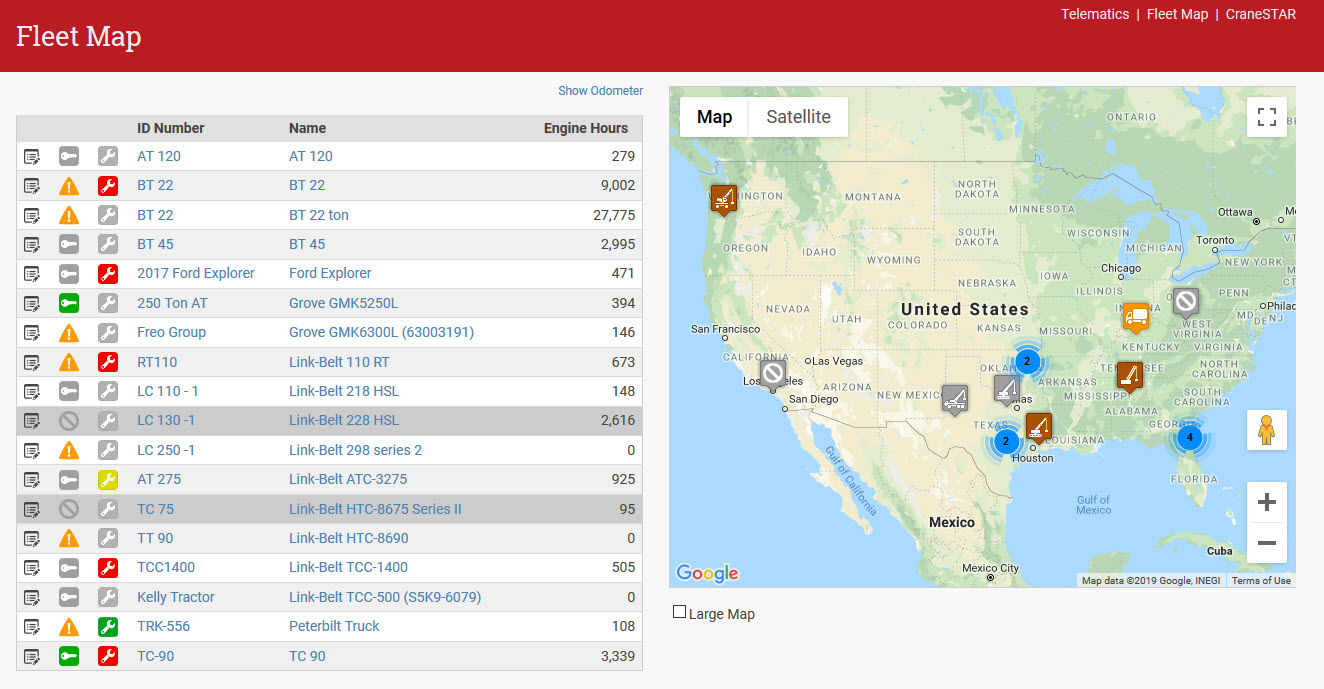Open the 250 Ton AT ID link

172,303
